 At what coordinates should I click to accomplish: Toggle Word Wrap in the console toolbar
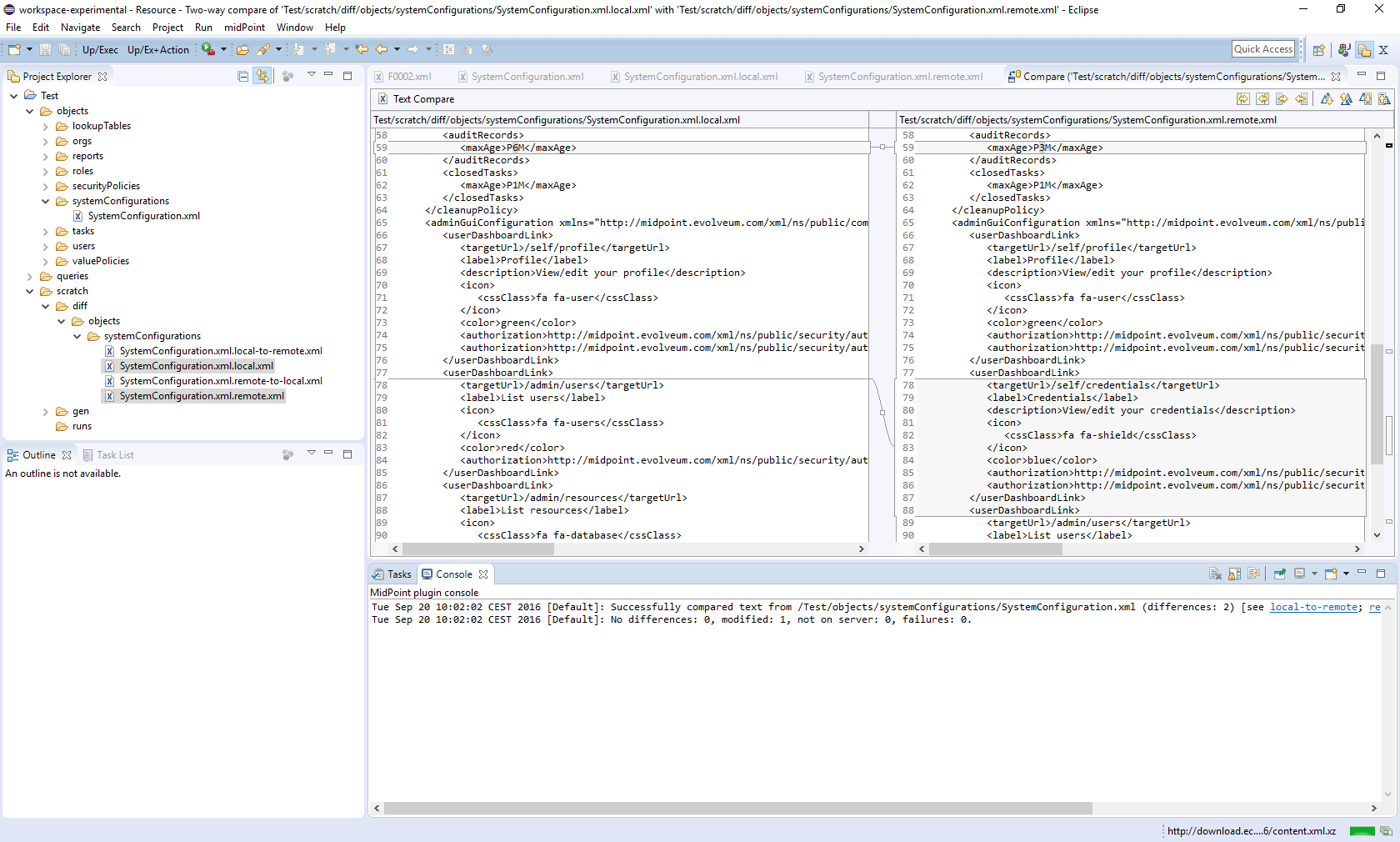coord(1253,574)
